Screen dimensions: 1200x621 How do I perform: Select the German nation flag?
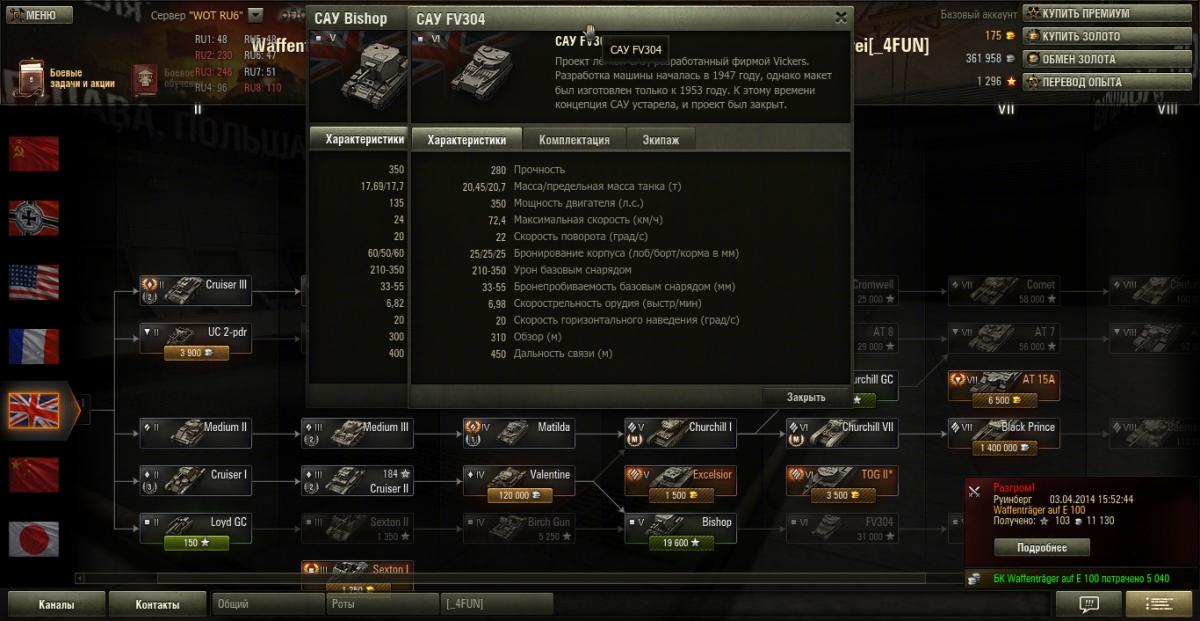[x=34, y=218]
